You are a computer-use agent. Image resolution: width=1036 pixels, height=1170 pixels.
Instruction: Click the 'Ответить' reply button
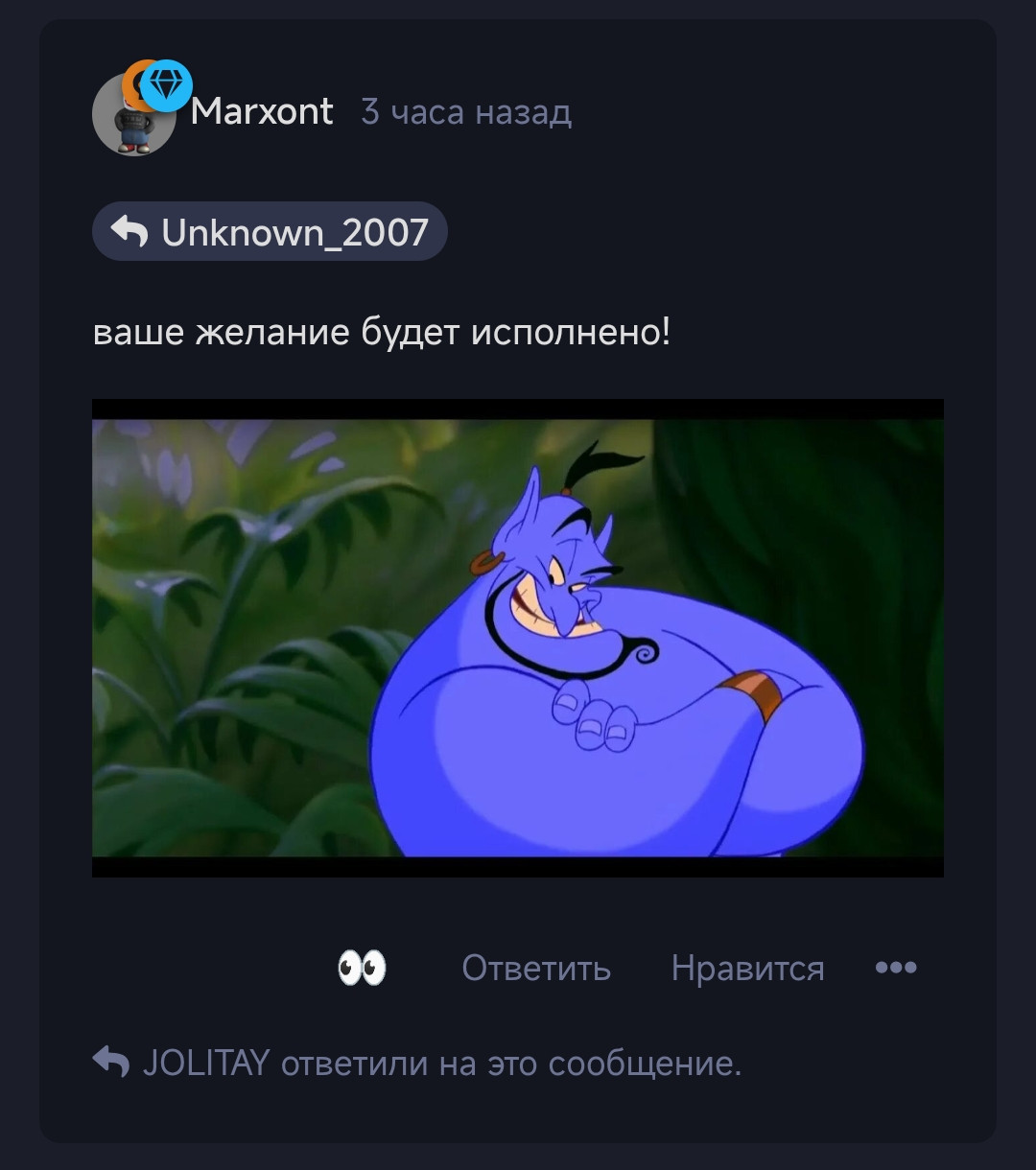coord(536,968)
